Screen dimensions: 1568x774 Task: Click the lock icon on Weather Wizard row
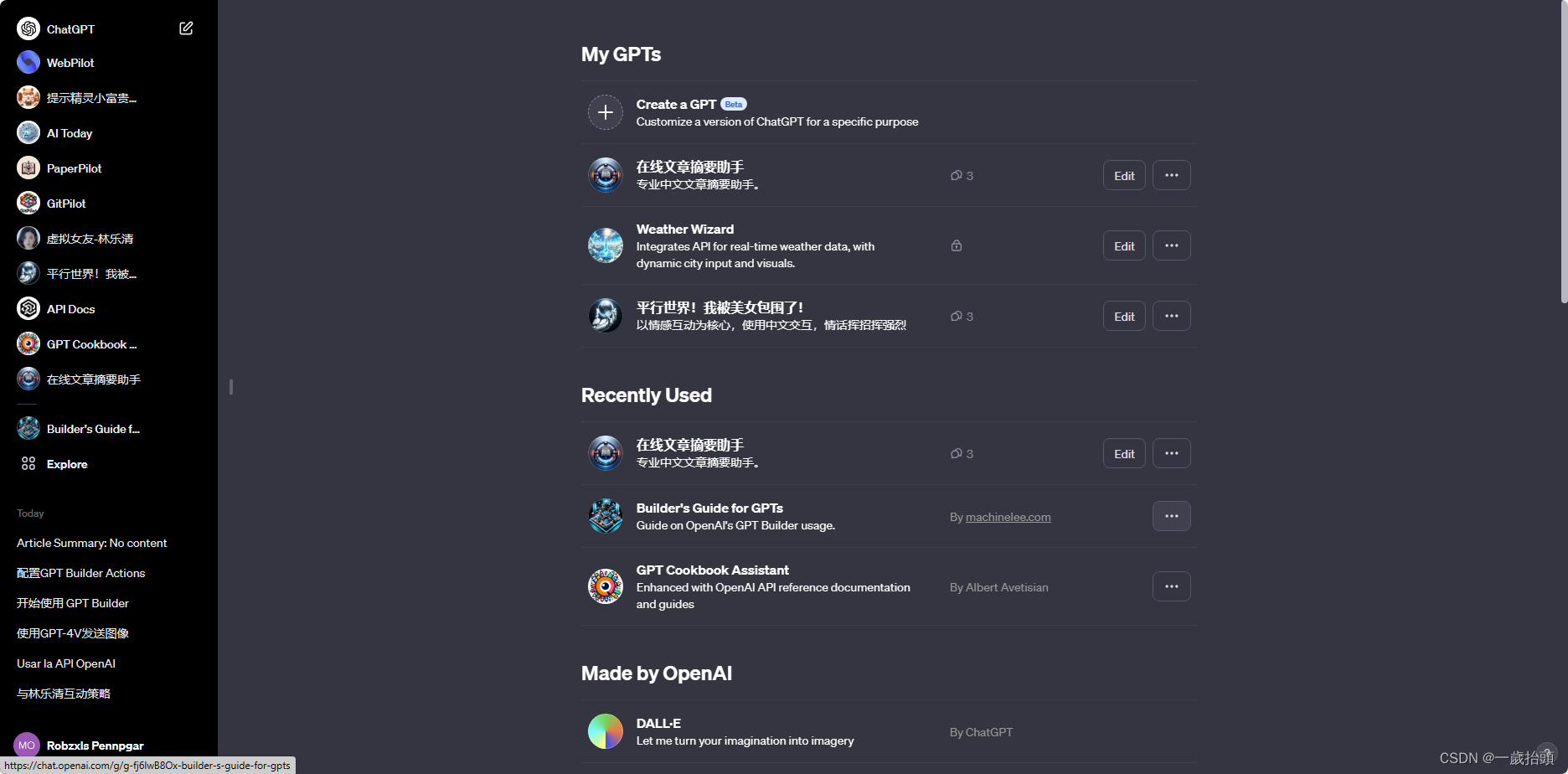(x=957, y=245)
